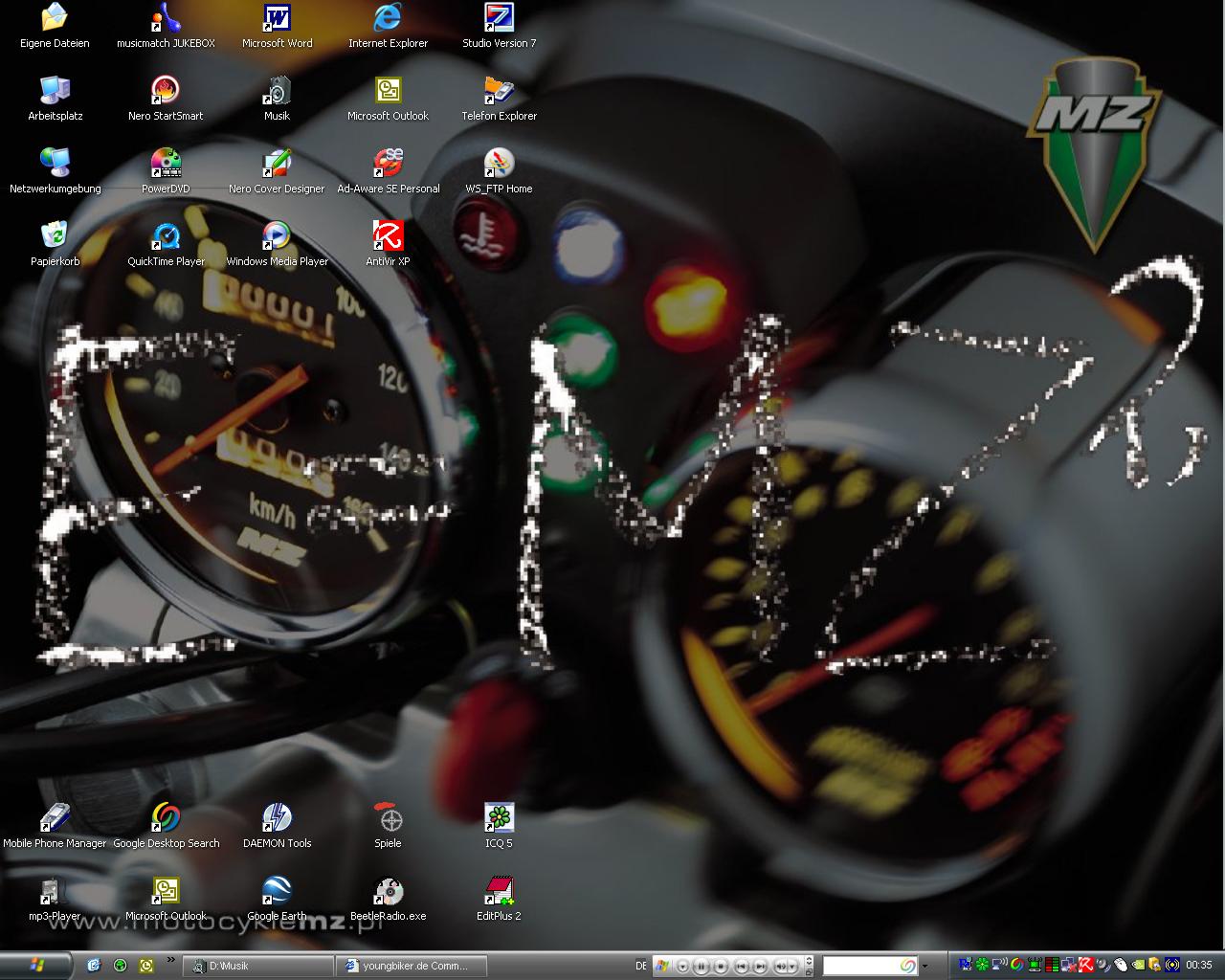Screen dimensions: 1225x980
Task: Open the Spiele folder icon
Action: tap(388, 826)
